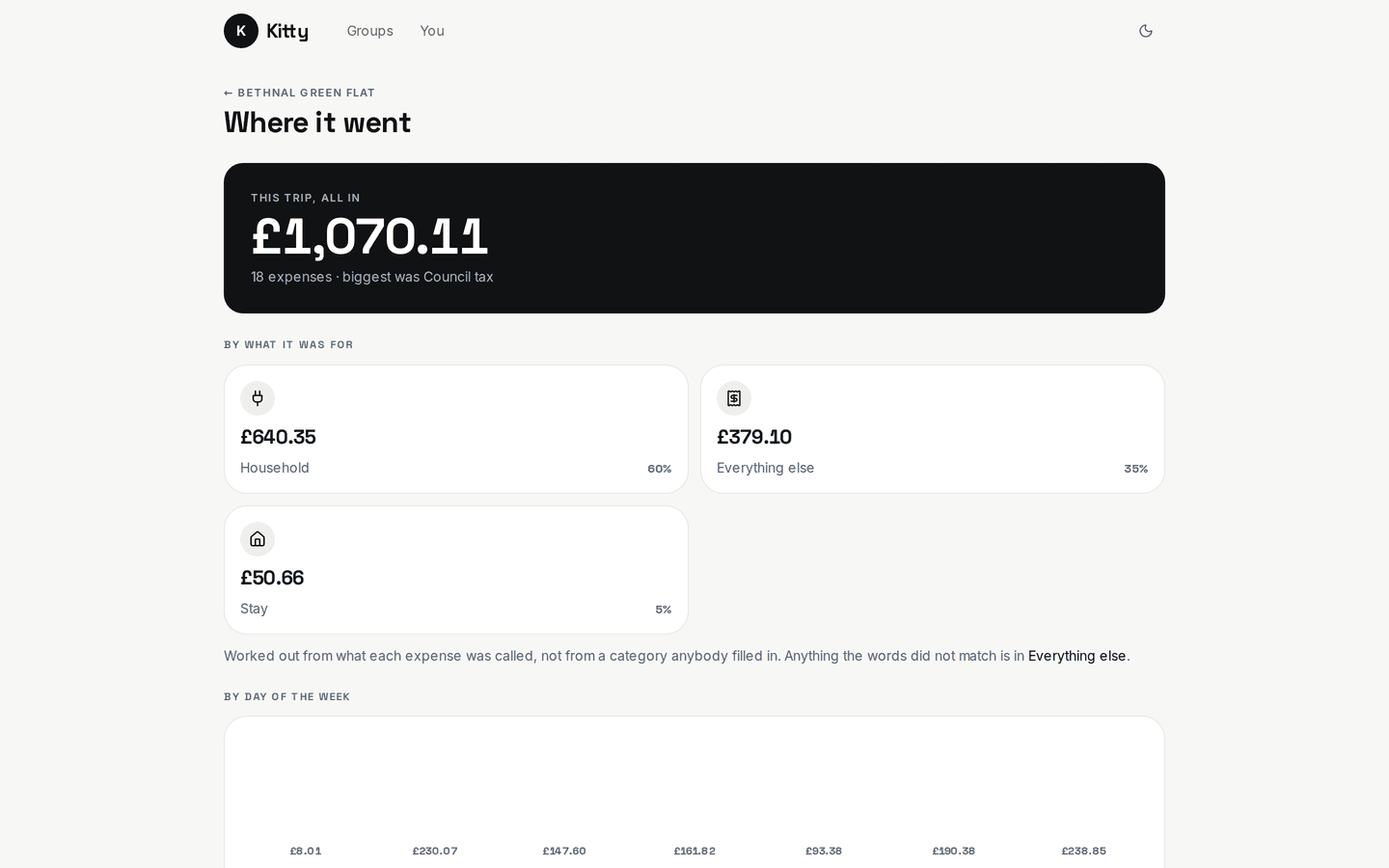Click the Everything else text in the note
Viewport: 1389px width, 868px height.
point(1076,656)
